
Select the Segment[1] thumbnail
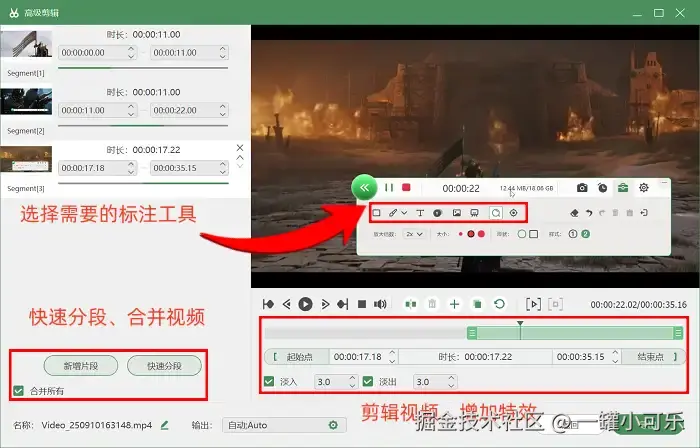(26, 44)
